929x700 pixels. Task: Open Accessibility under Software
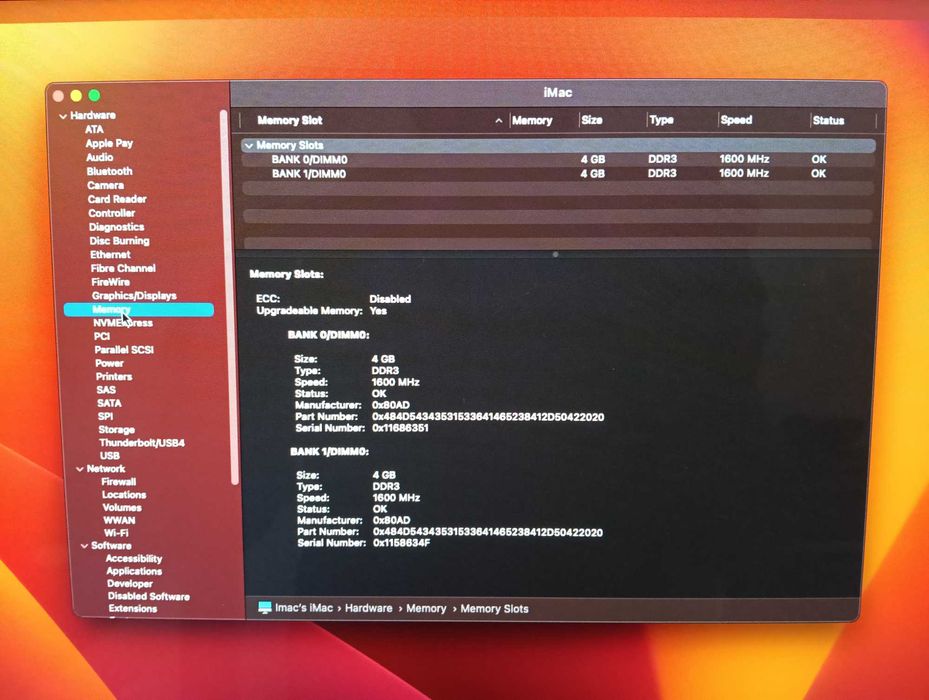tap(134, 559)
